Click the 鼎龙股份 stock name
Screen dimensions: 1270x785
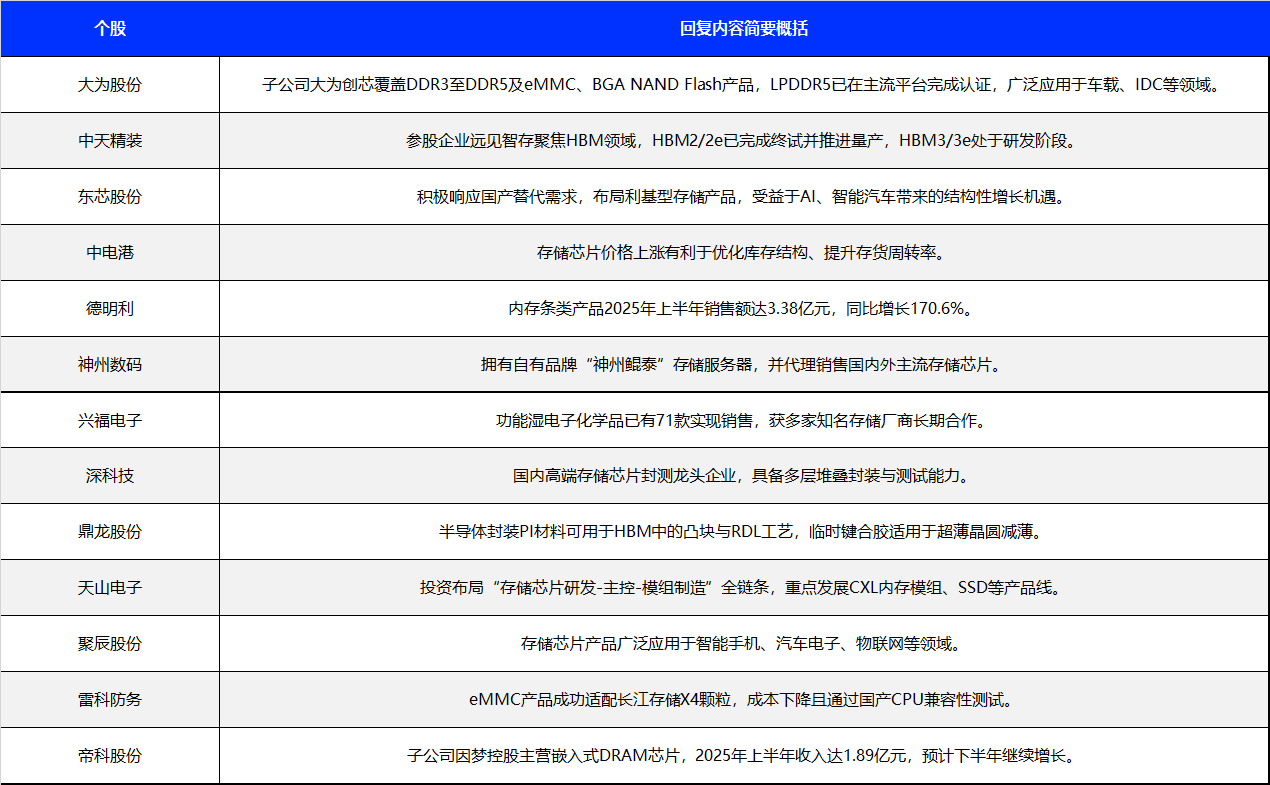pos(110,532)
